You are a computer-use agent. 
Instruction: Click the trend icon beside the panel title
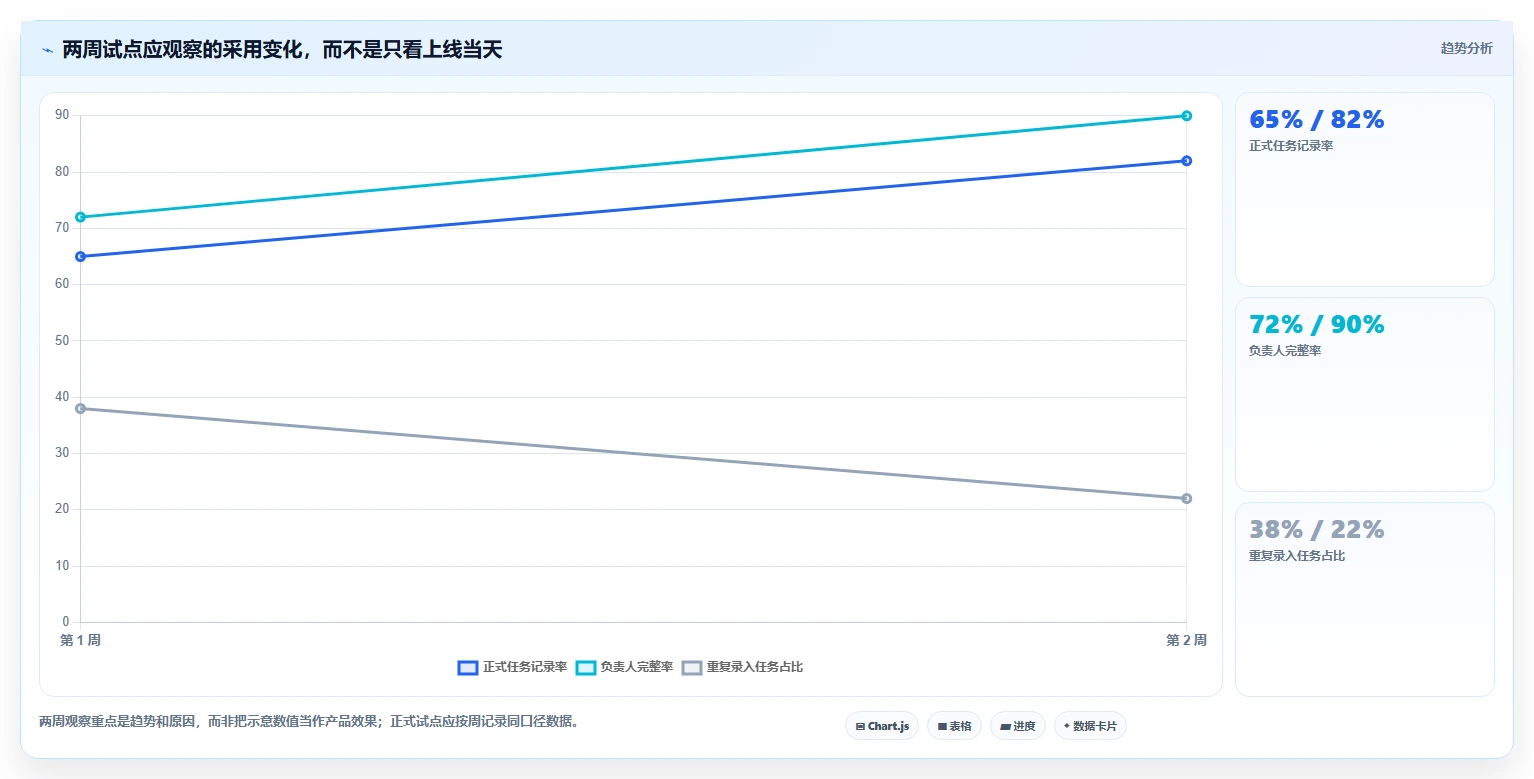click(x=47, y=50)
